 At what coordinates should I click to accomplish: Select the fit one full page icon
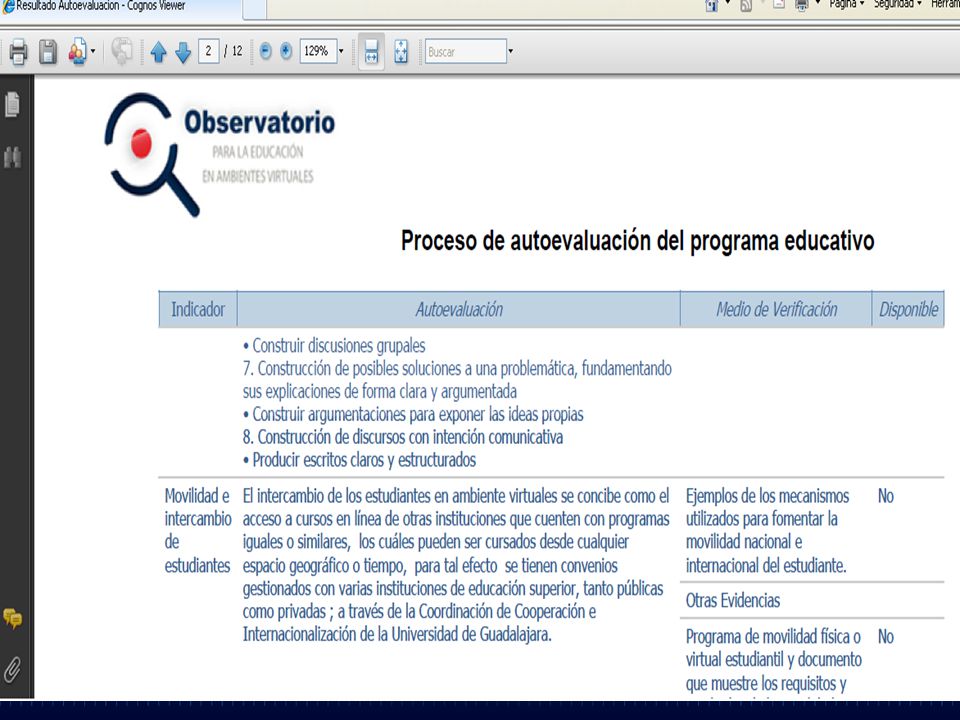point(401,51)
